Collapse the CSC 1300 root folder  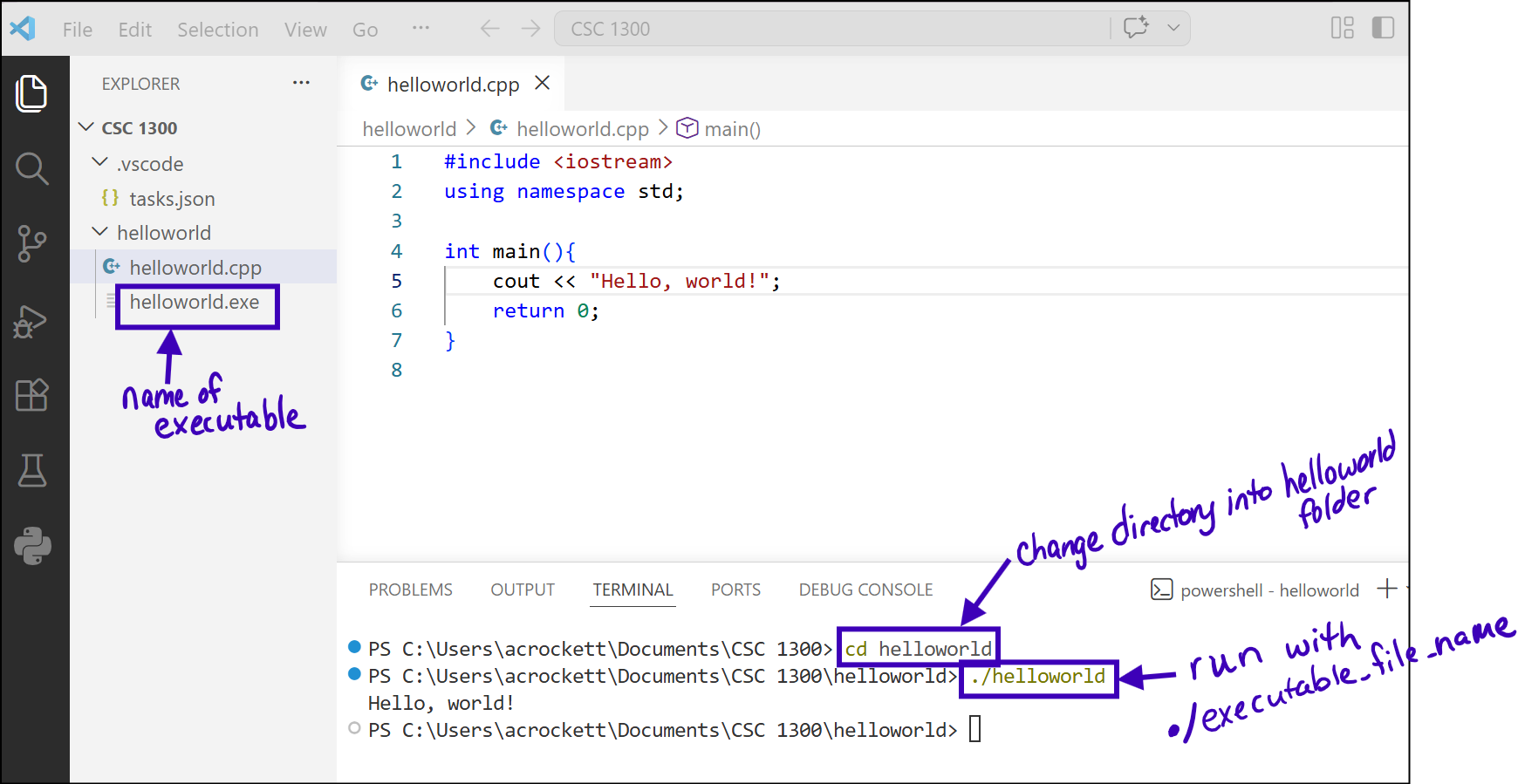(86, 127)
